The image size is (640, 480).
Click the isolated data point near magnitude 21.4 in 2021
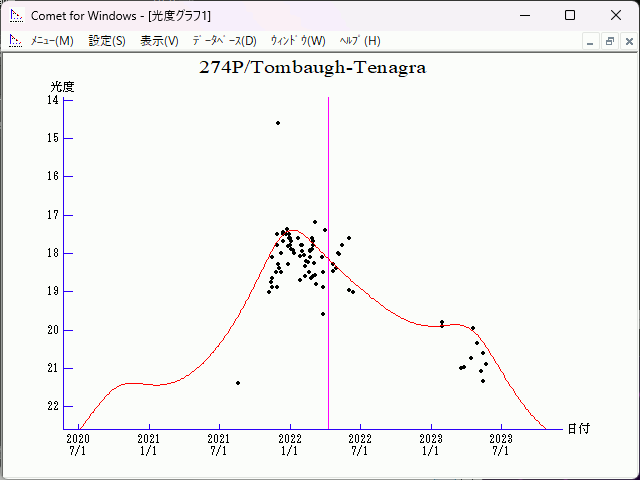pos(238,383)
